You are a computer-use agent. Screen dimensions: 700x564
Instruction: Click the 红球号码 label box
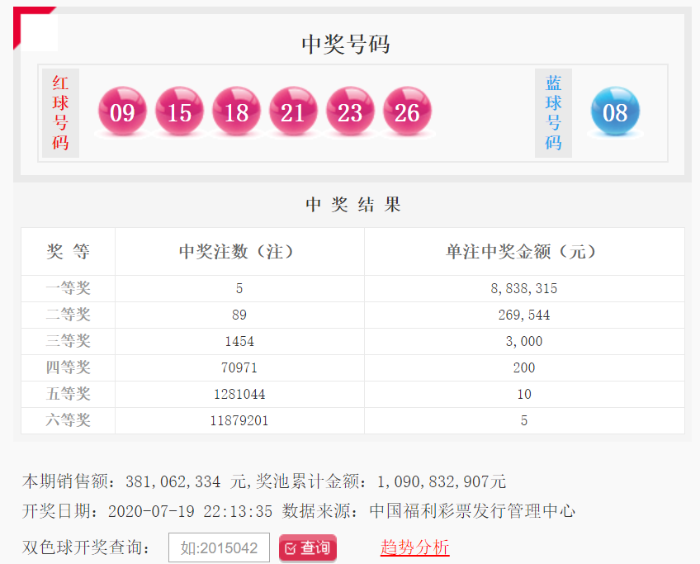(x=60, y=113)
